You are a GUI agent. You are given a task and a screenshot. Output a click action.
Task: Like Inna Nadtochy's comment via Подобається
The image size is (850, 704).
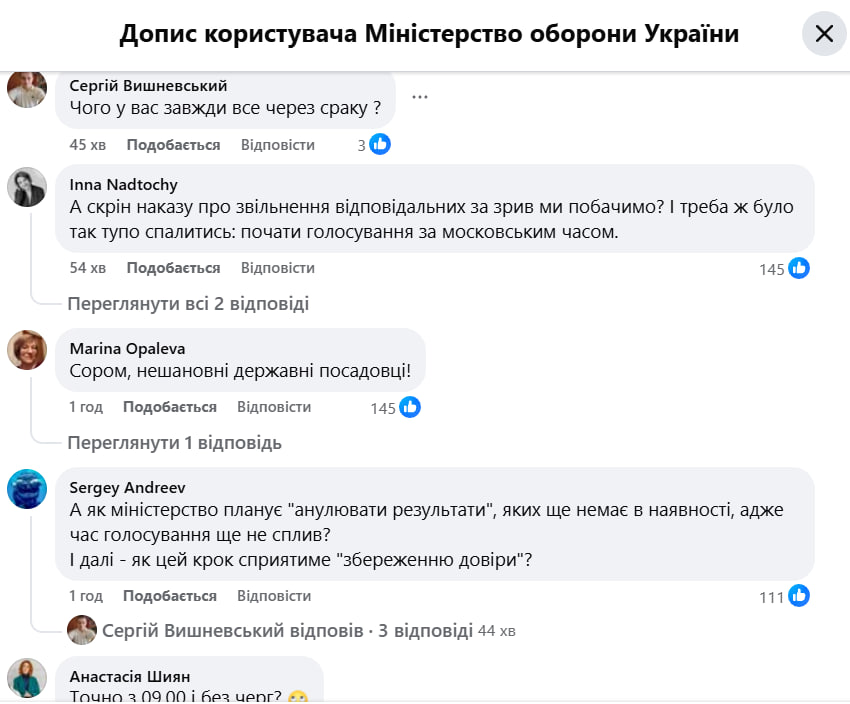(x=173, y=268)
